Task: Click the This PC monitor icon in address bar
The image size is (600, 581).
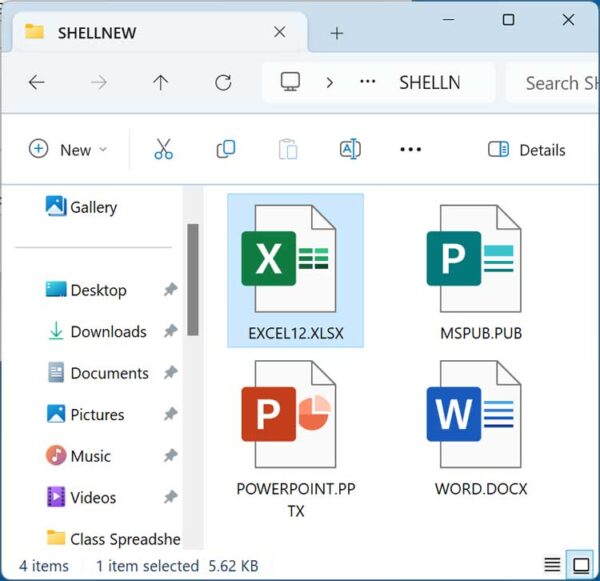Action: 290,82
